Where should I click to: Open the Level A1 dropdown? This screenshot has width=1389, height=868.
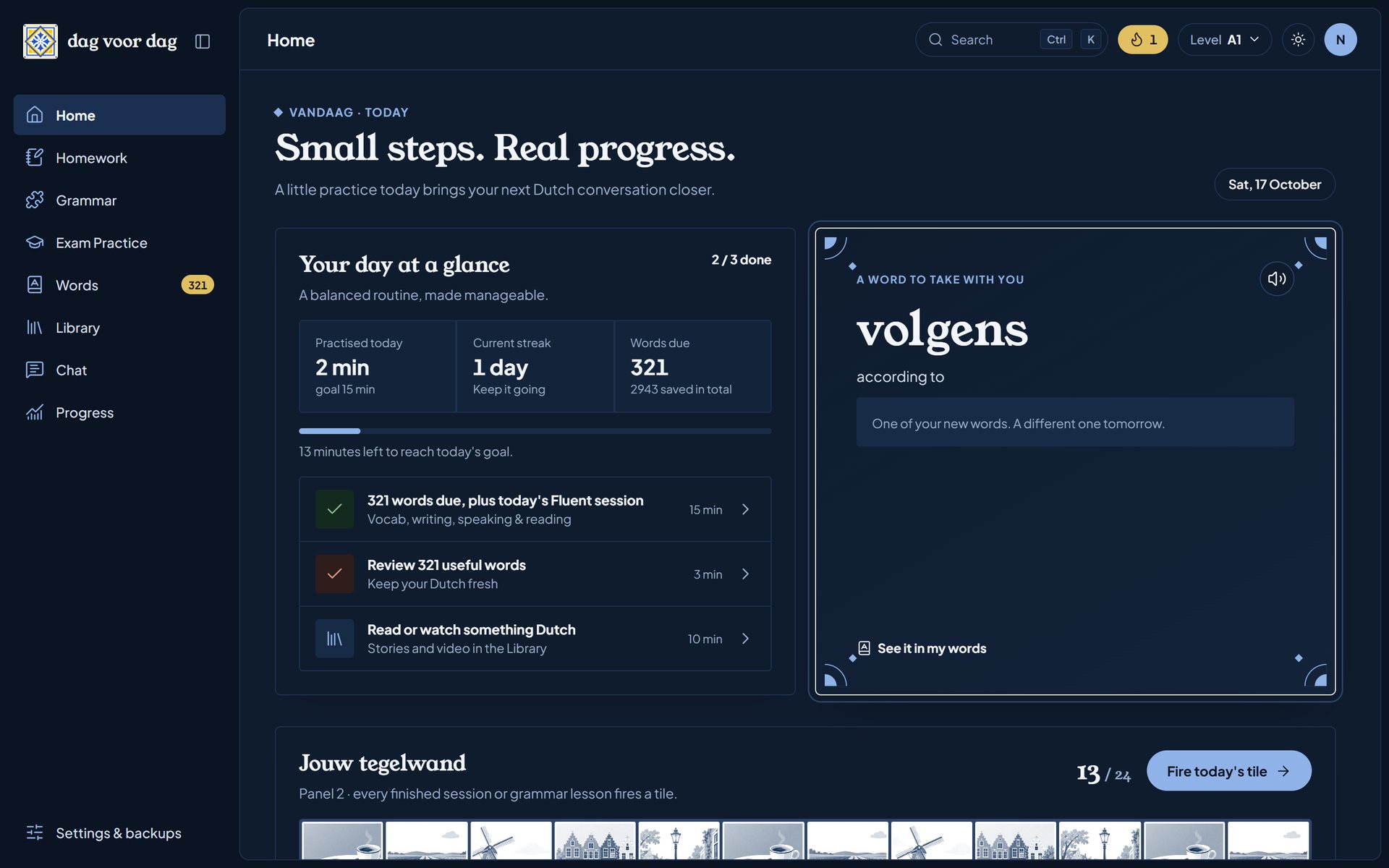1224,40
